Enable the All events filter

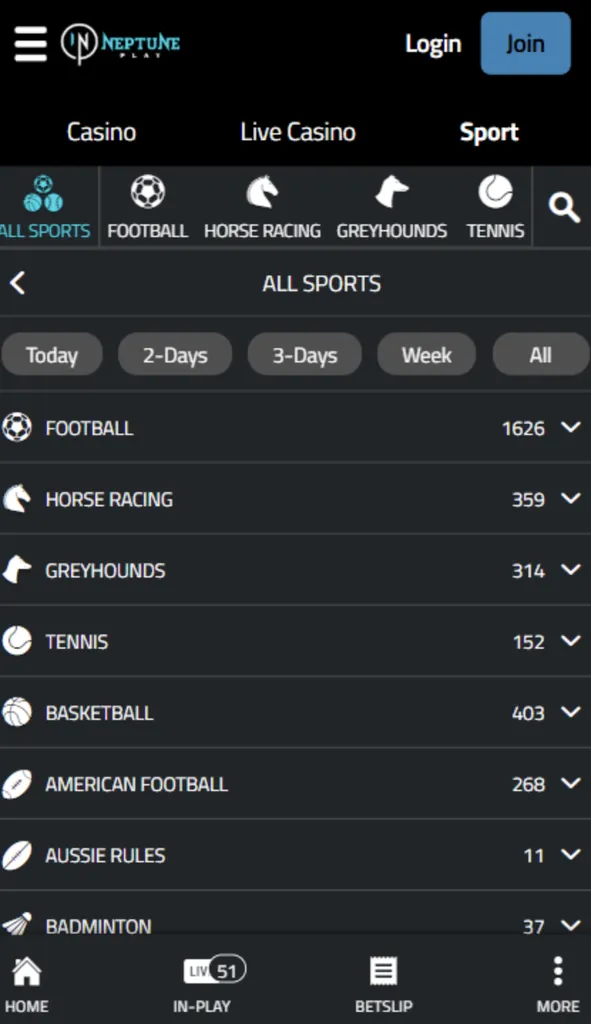point(541,354)
